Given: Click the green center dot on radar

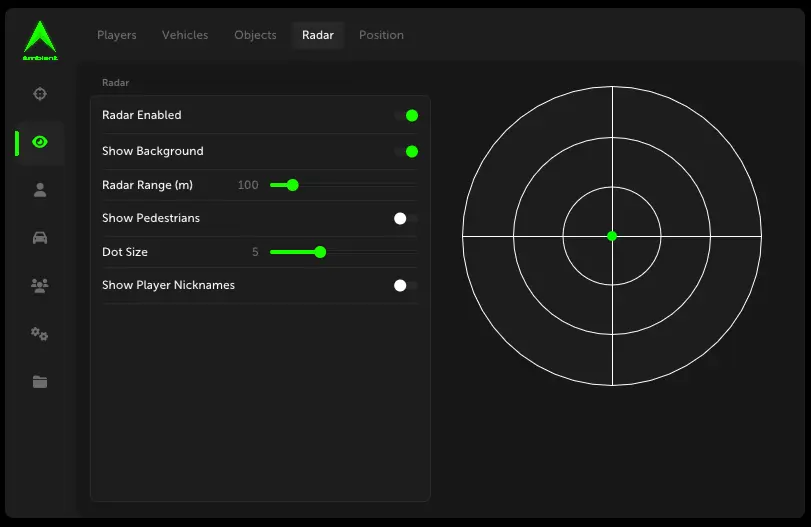Looking at the screenshot, I should click(x=612, y=236).
